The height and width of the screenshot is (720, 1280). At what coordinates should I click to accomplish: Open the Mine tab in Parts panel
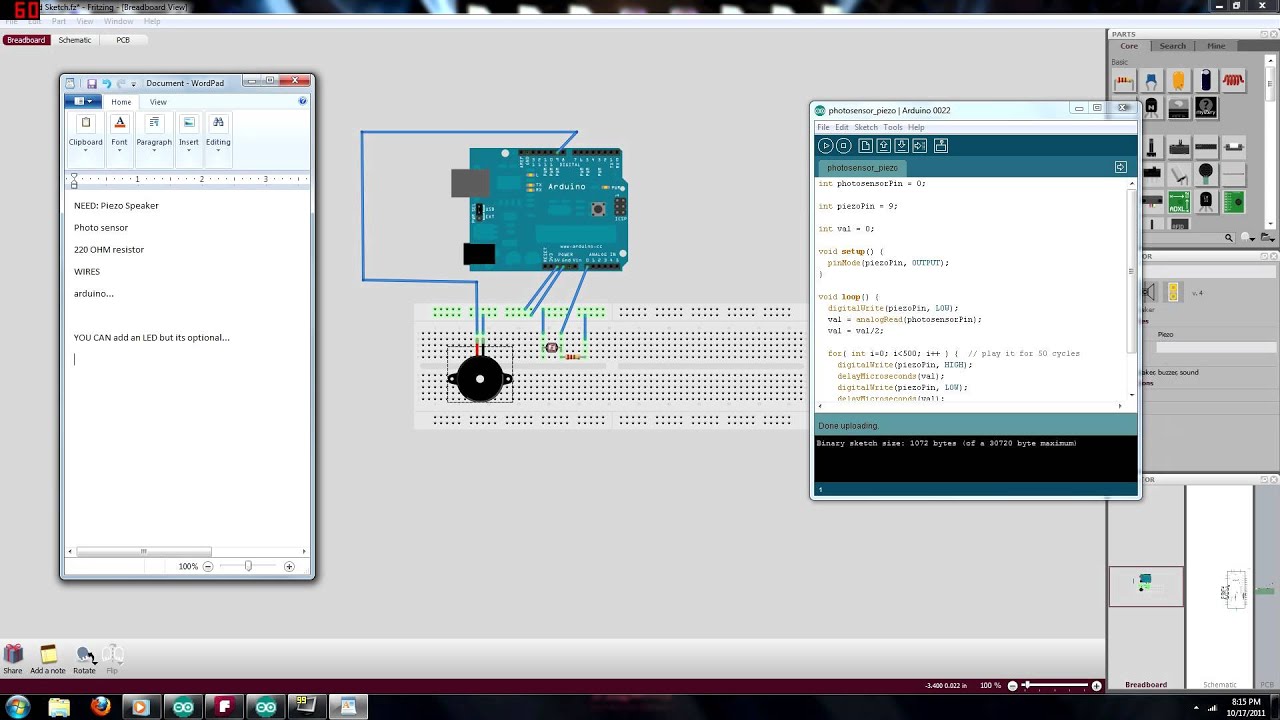1216,46
